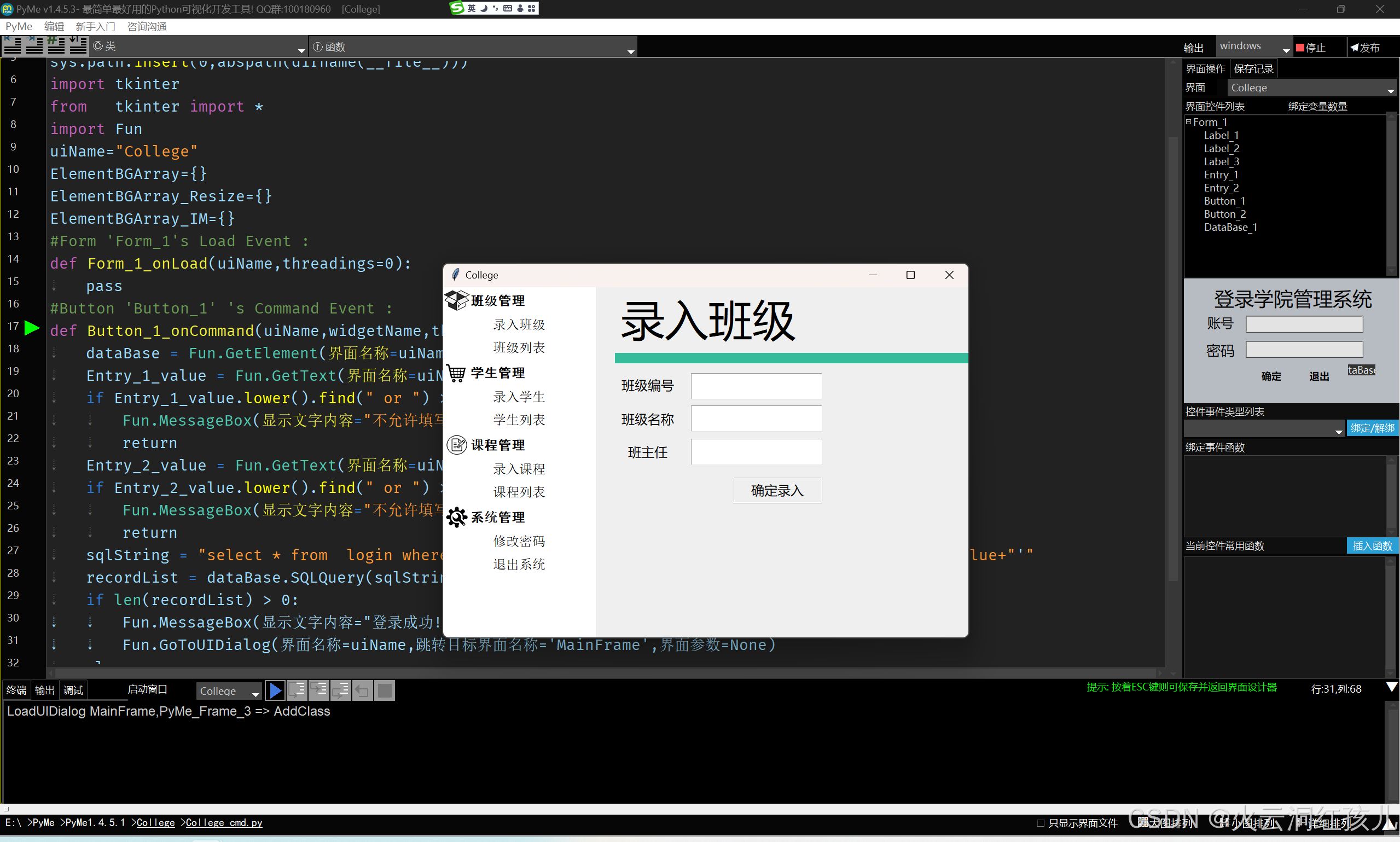Click the 系统管理 gear icon

click(x=456, y=517)
